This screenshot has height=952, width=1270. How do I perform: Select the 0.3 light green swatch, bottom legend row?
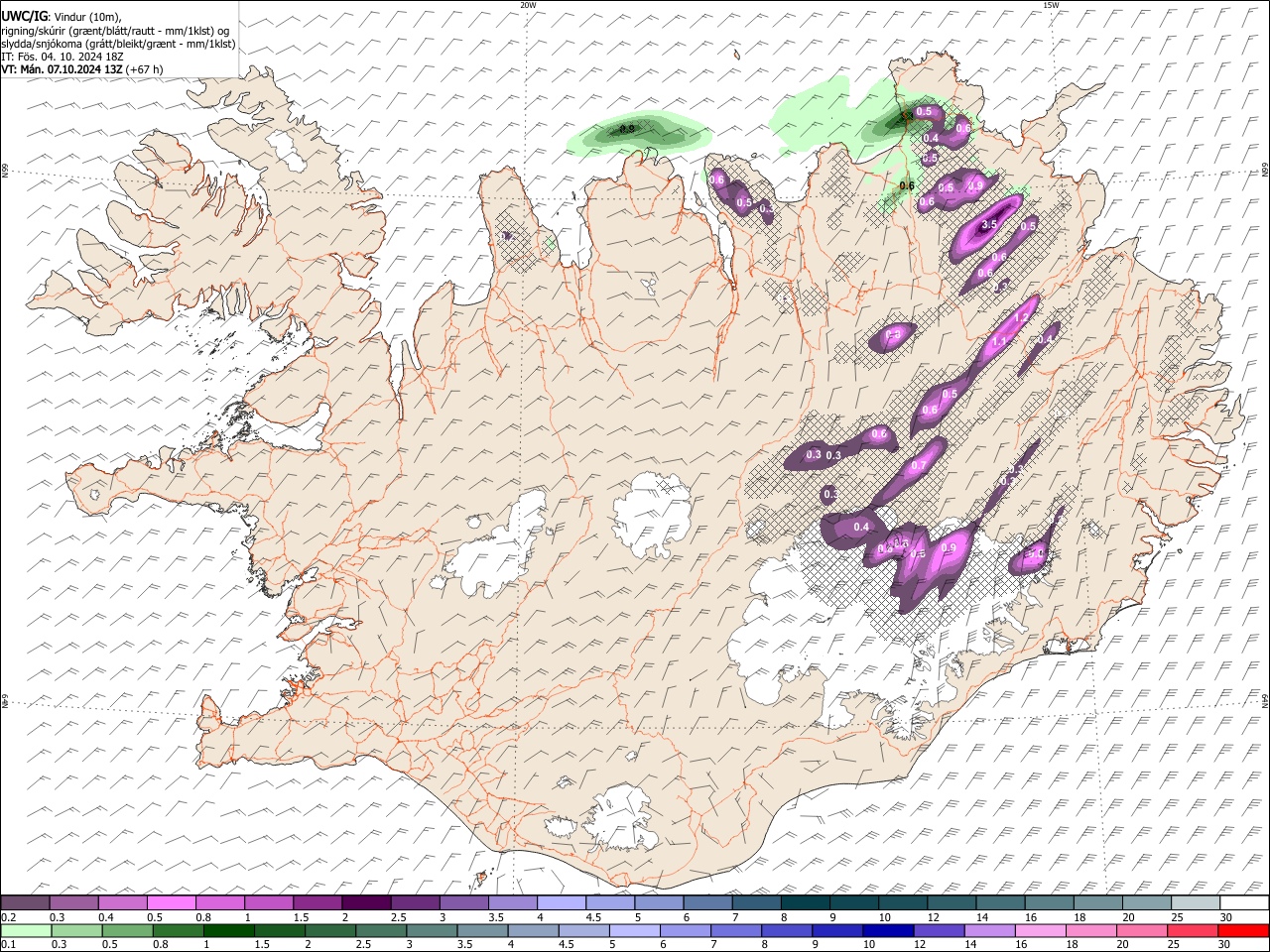tap(75, 930)
